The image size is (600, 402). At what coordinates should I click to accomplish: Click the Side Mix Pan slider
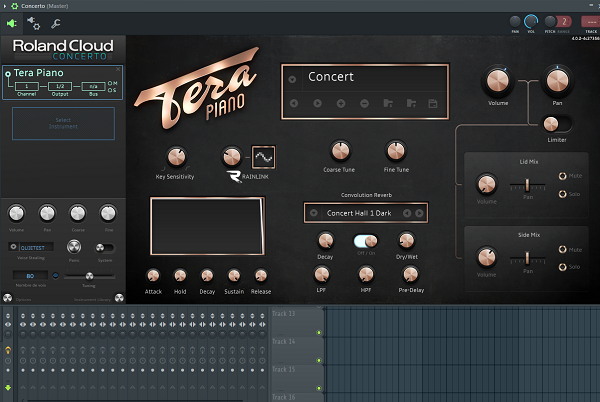pyautogui.click(x=527, y=259)
